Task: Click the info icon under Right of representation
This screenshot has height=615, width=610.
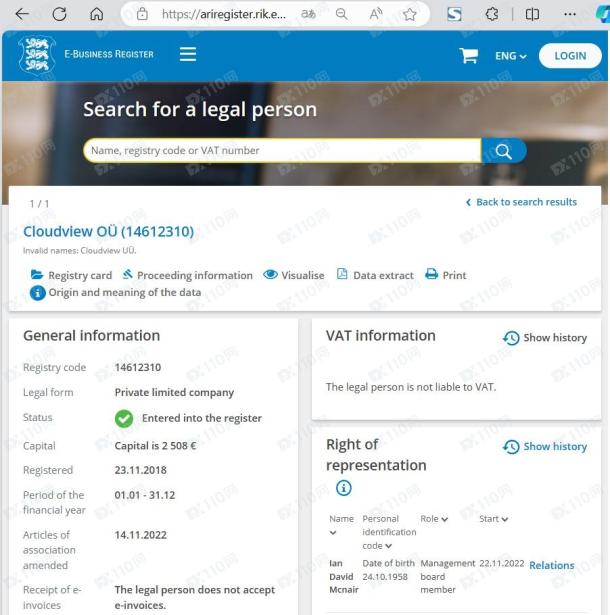Action: [x=344, y=488]
